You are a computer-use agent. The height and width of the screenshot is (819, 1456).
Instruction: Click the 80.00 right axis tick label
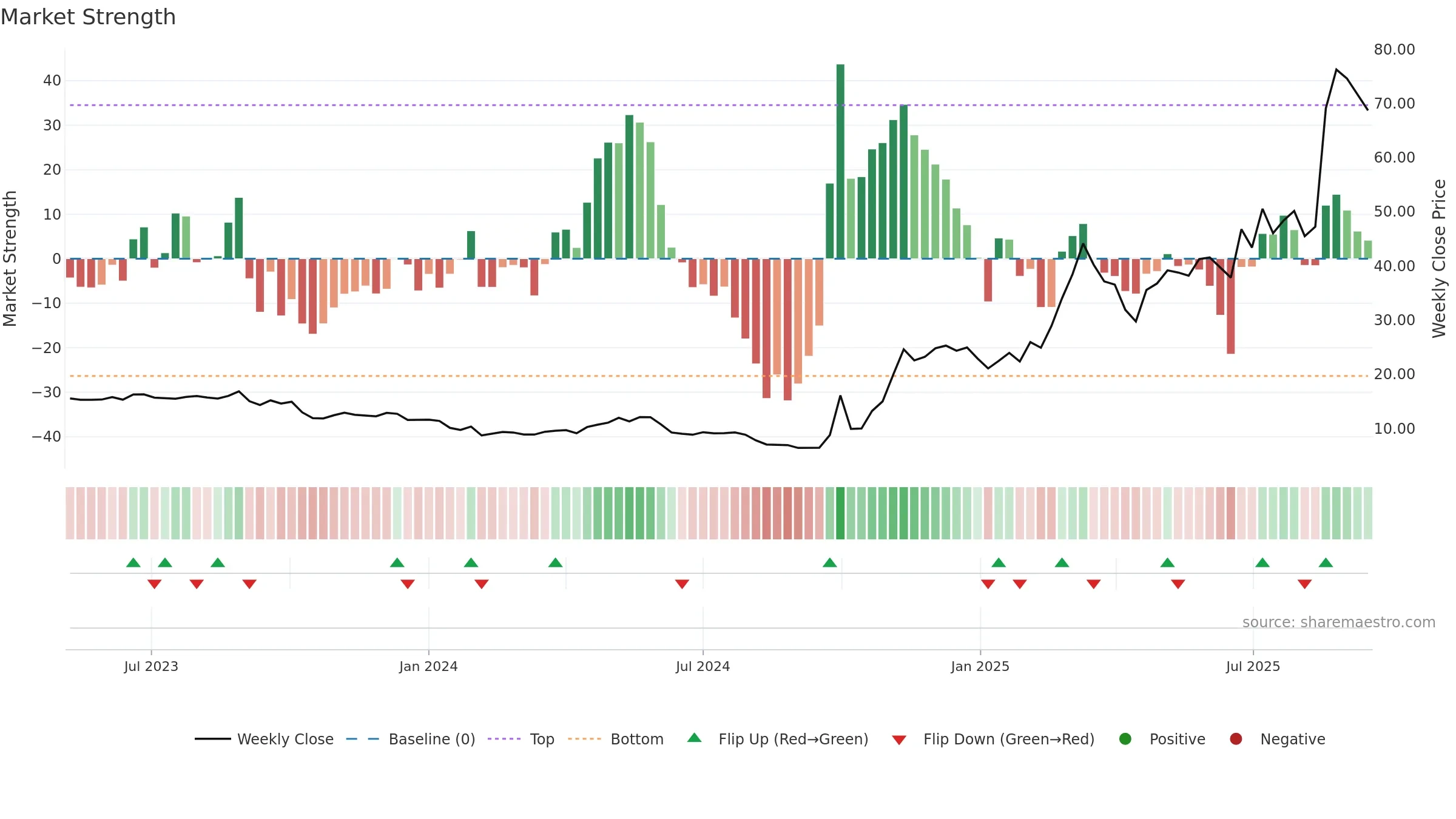(1394, 49)
